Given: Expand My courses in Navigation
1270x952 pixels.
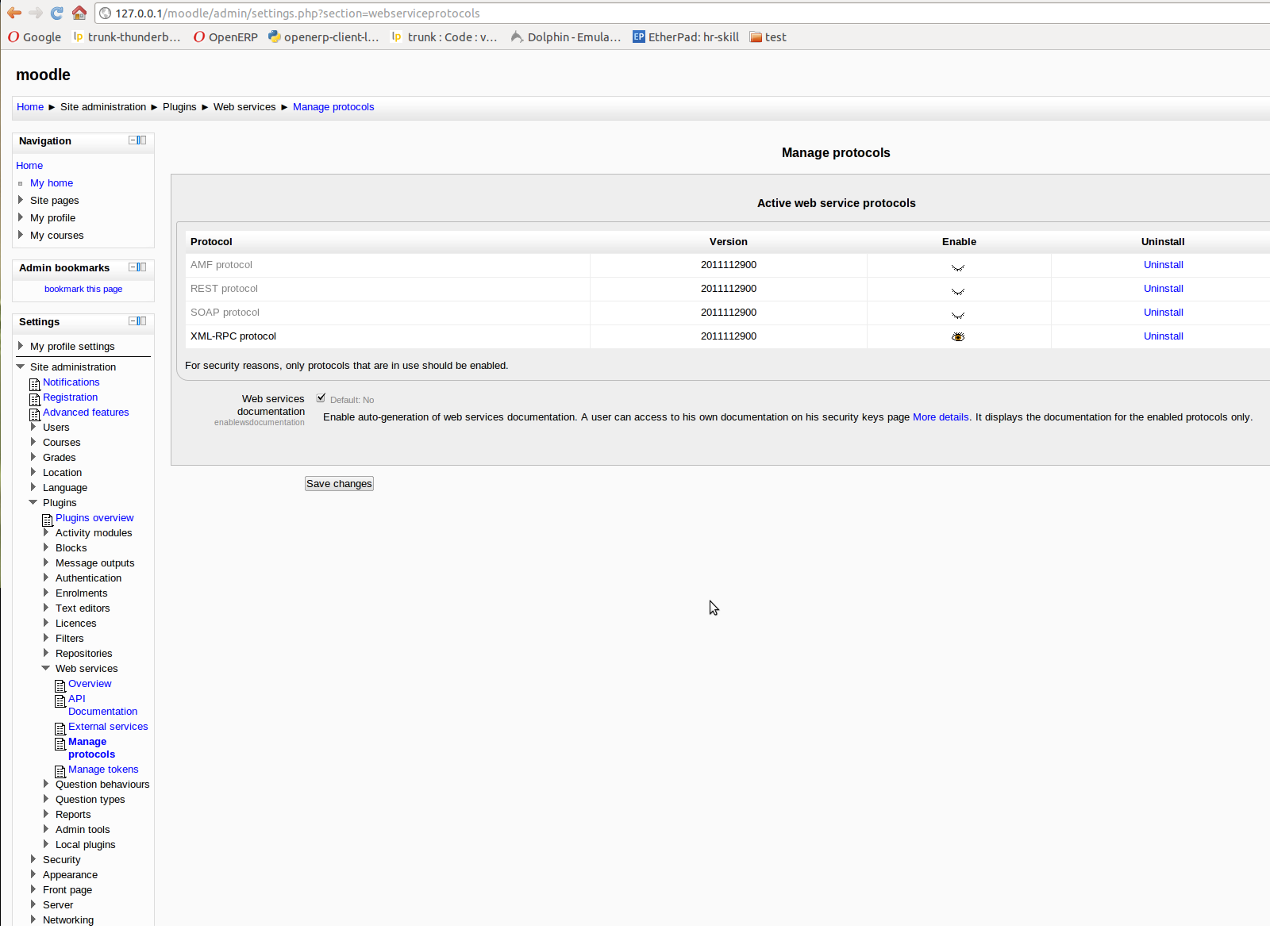Looking at the screenshot, I should click(x=21, y=235).
